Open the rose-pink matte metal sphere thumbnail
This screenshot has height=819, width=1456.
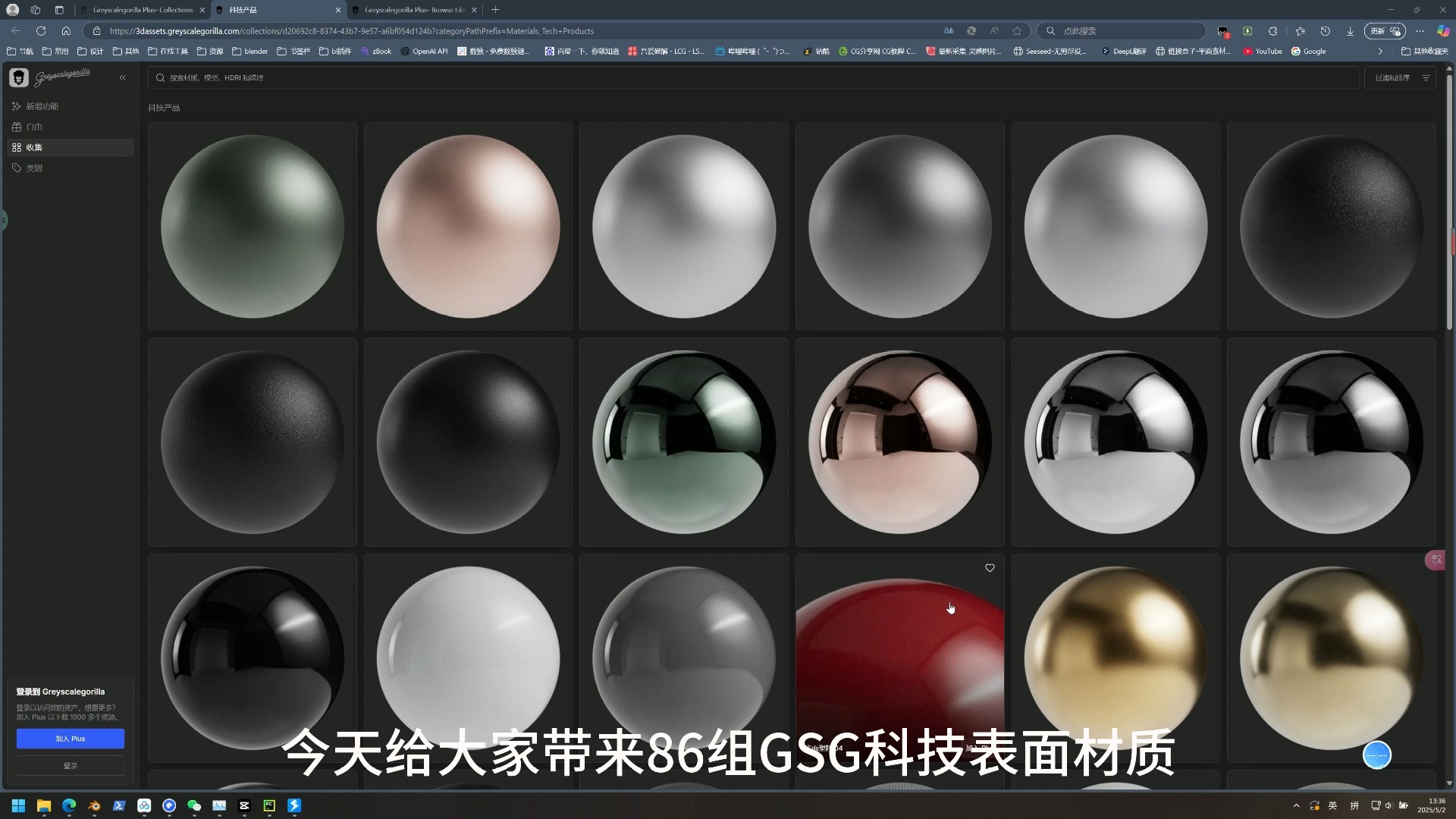(468, 226)
